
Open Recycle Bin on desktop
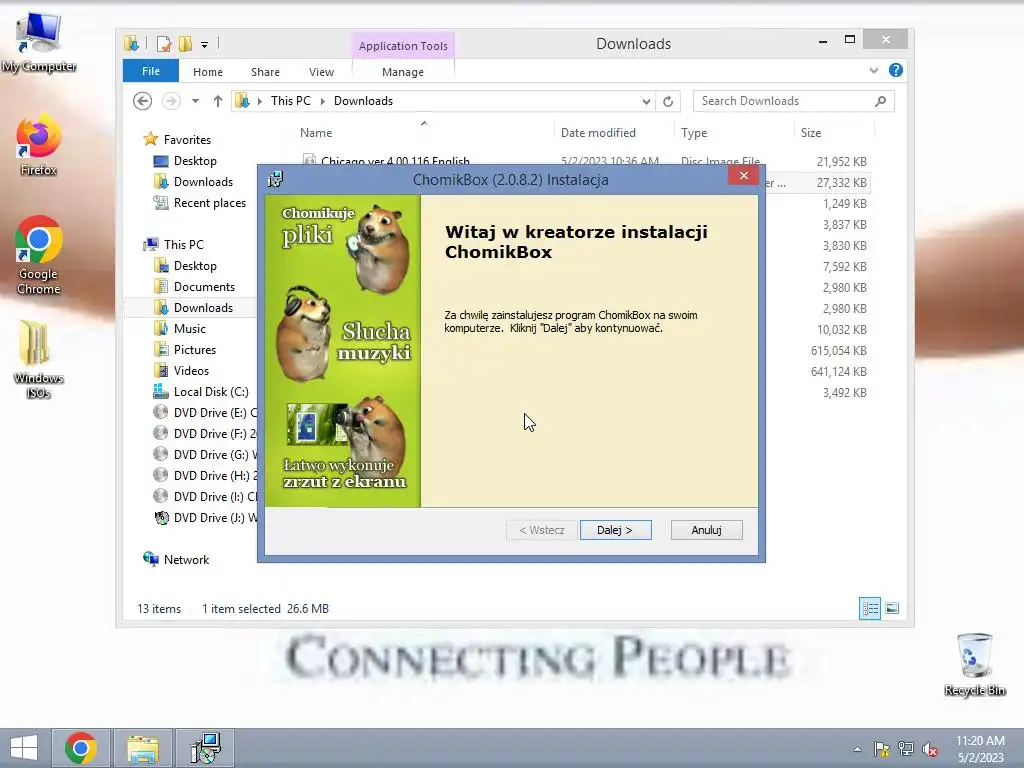[974, 664]
